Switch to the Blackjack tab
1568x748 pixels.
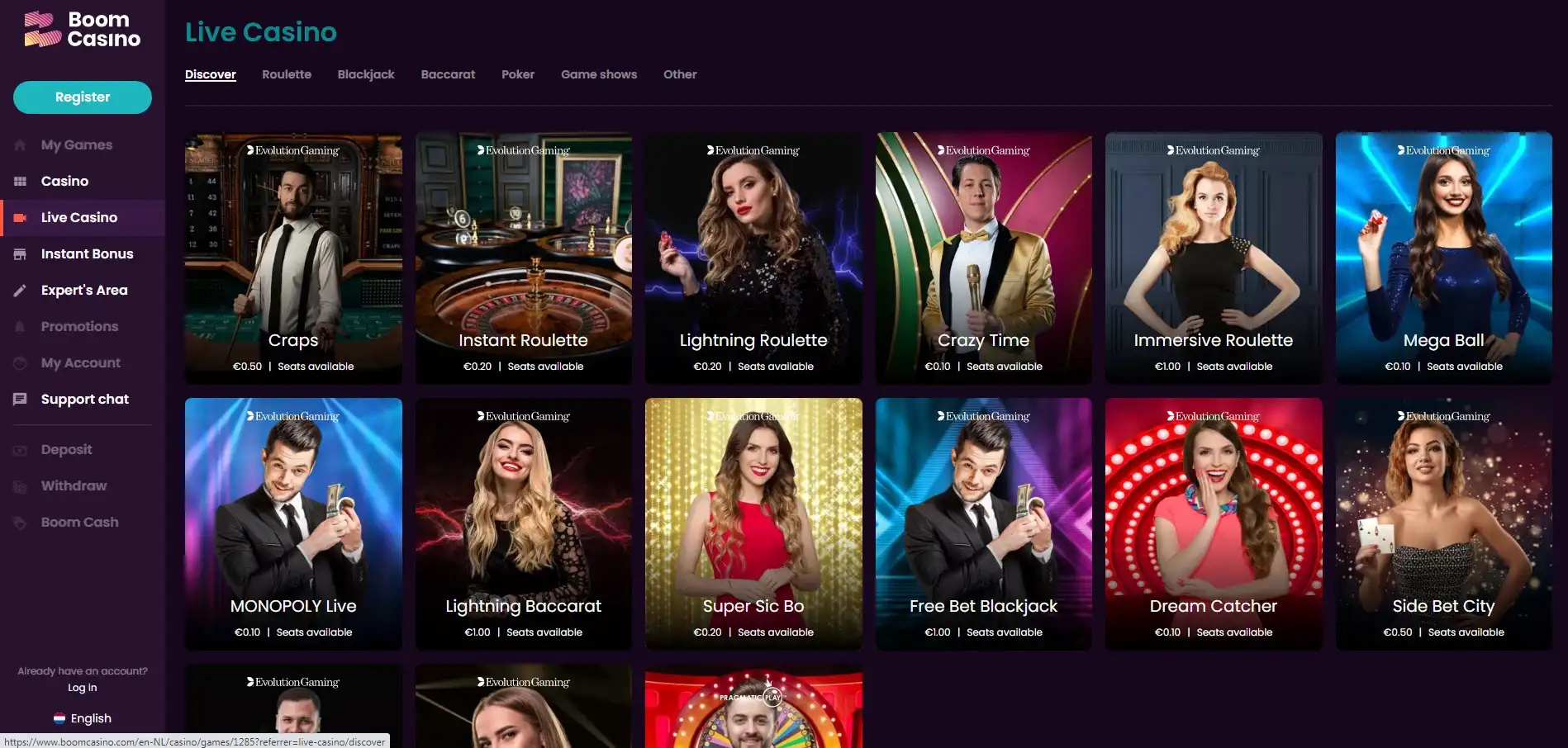click(366, 74)
